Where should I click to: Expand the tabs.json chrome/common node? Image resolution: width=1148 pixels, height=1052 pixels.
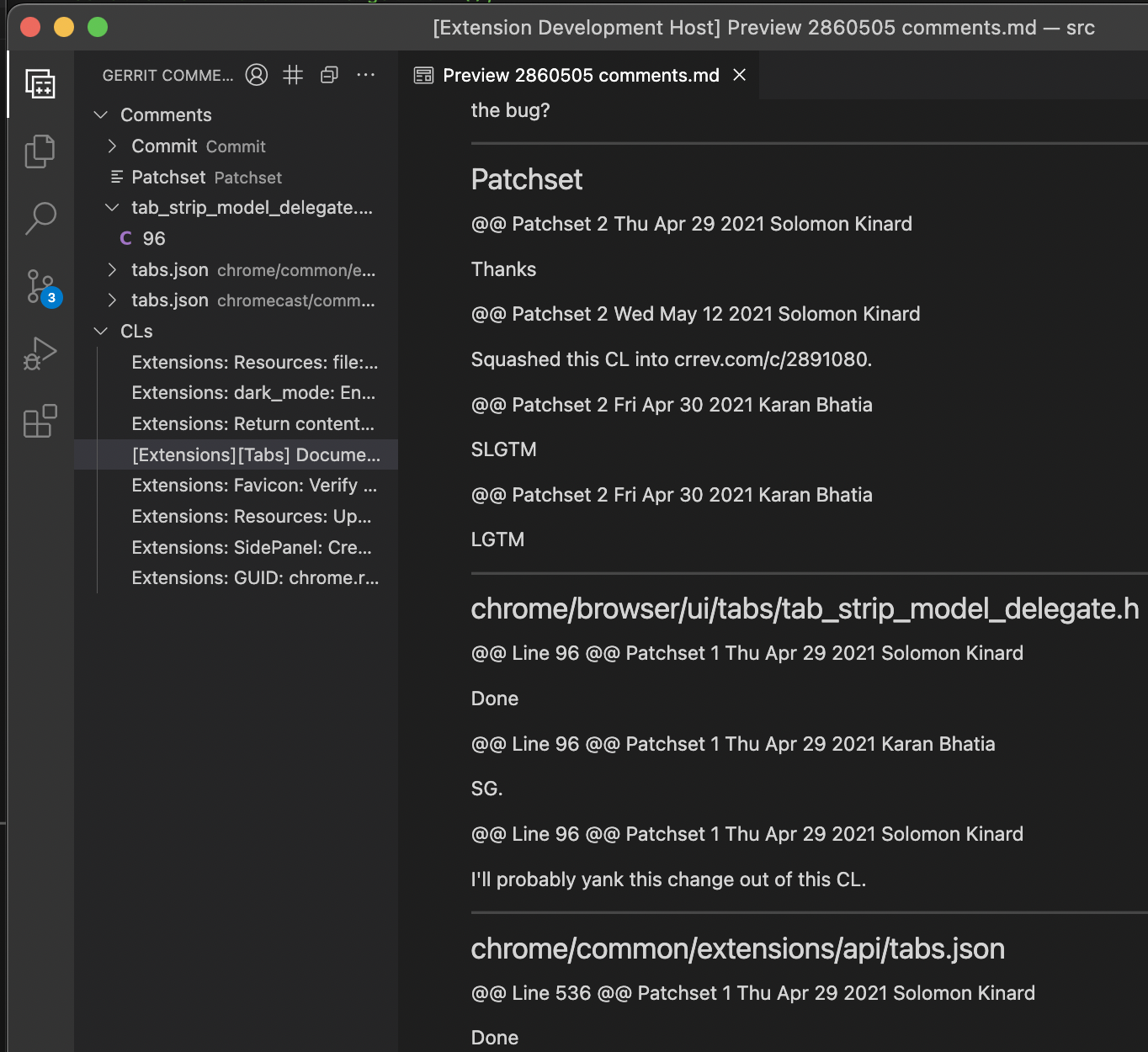[x=113, y=270]
